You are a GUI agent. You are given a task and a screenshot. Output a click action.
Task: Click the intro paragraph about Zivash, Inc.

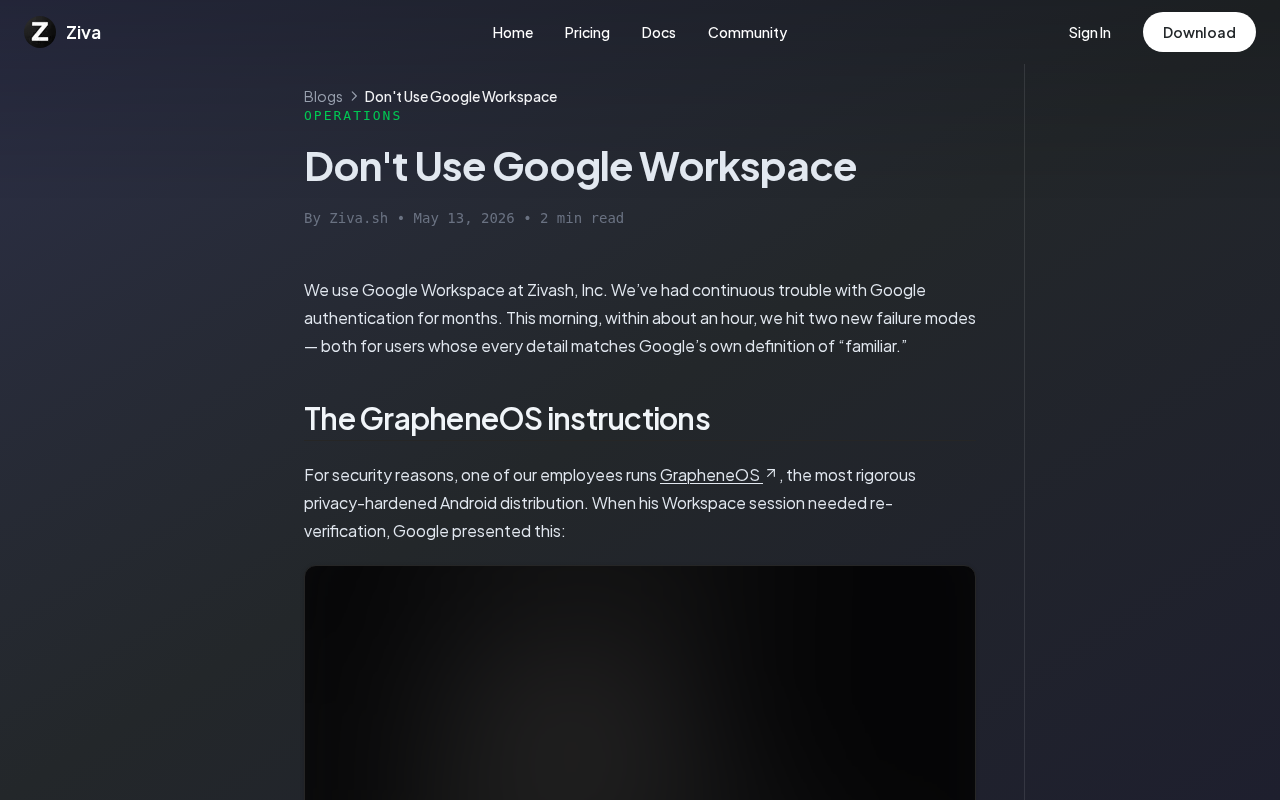640,318
